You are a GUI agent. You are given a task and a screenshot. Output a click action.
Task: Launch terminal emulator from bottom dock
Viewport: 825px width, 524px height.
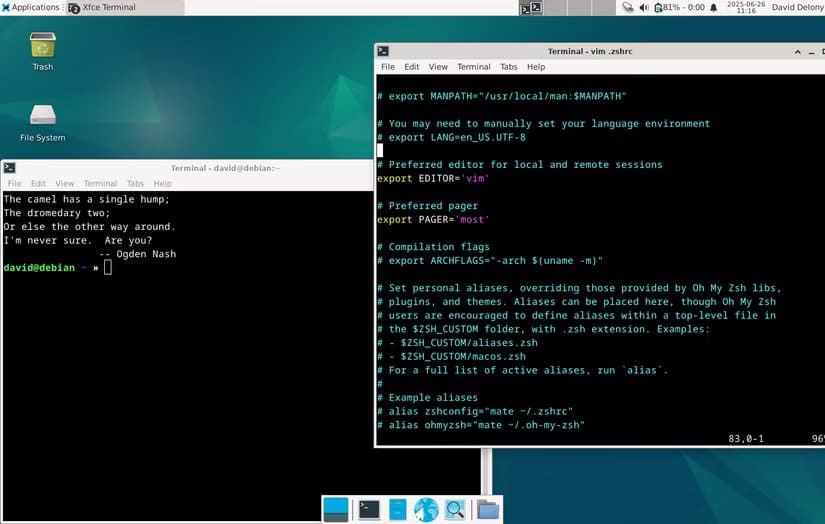(369, 509)
